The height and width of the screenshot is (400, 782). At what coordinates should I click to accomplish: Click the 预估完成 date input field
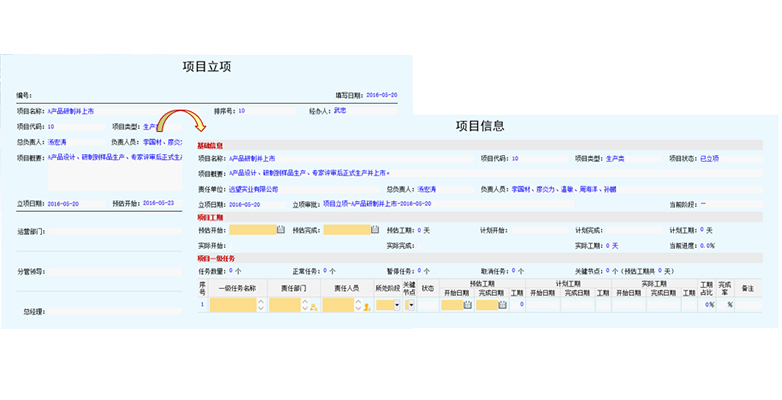[347, 230]
